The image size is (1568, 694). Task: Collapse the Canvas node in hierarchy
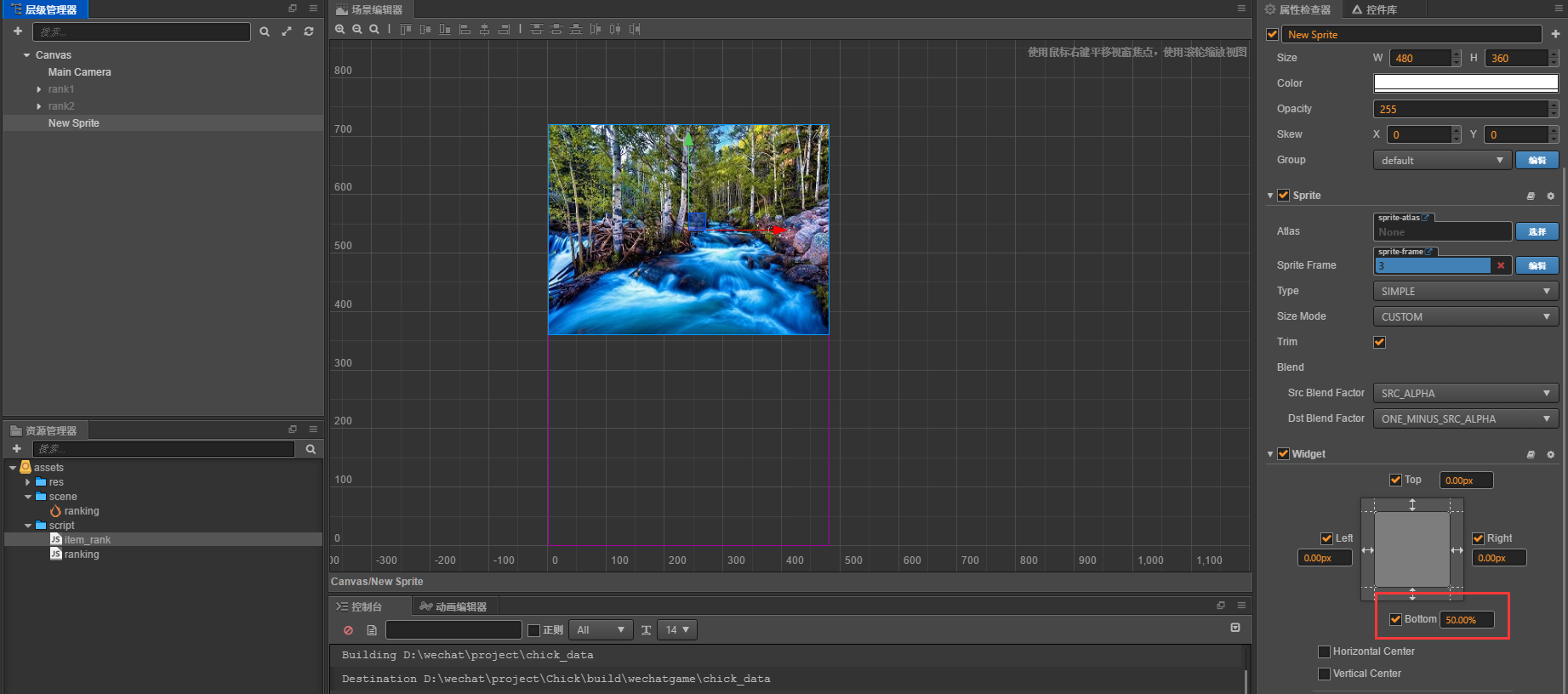click(x=26, y=55)
